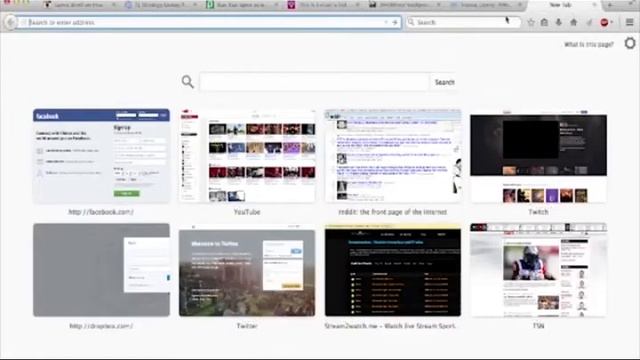Screen dimensions: 640x360
Task: Switch to the tab with the green favicon
Action: coord(243,5)
